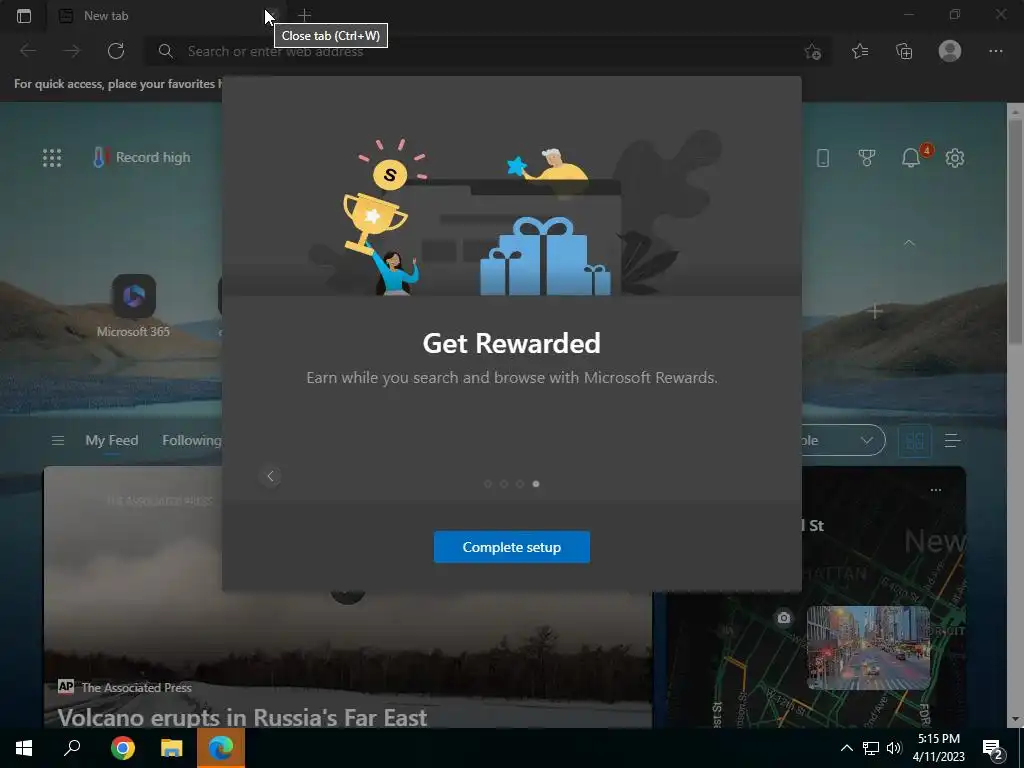Add a quick link with plus icon
1024x768 pixels.
pyautogui.click(x=874, y=312)
